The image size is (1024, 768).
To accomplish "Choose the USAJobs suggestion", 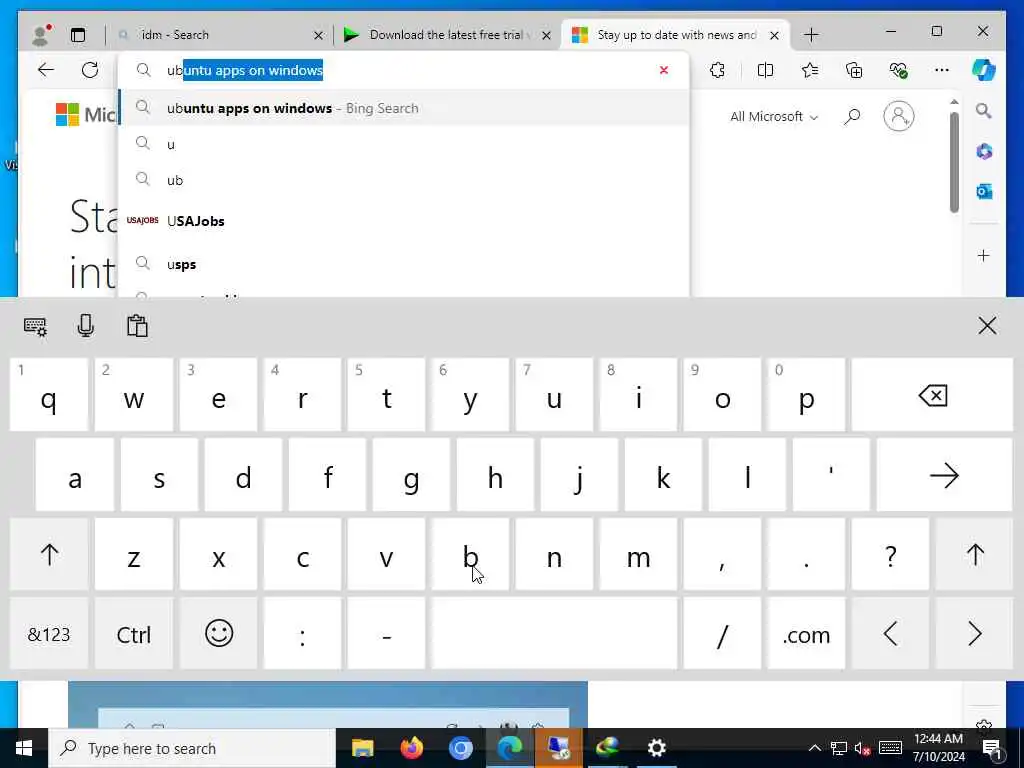I will [x=404, y=221].
